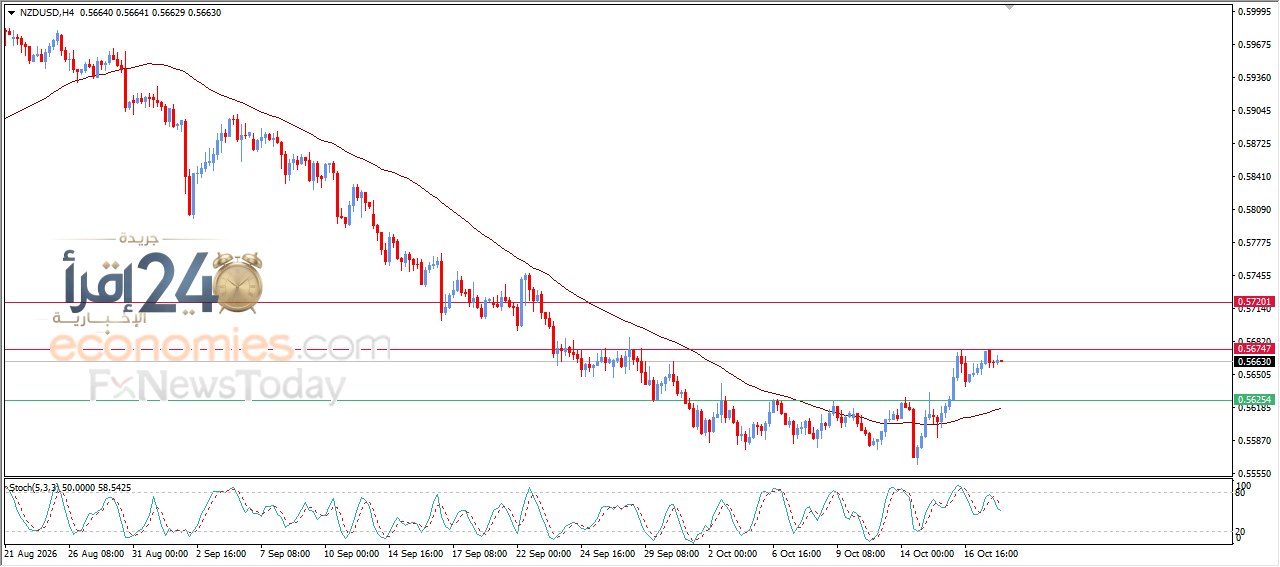
Task: Click the 2 Oct 00:00 time label
Action: coord(733,553)
